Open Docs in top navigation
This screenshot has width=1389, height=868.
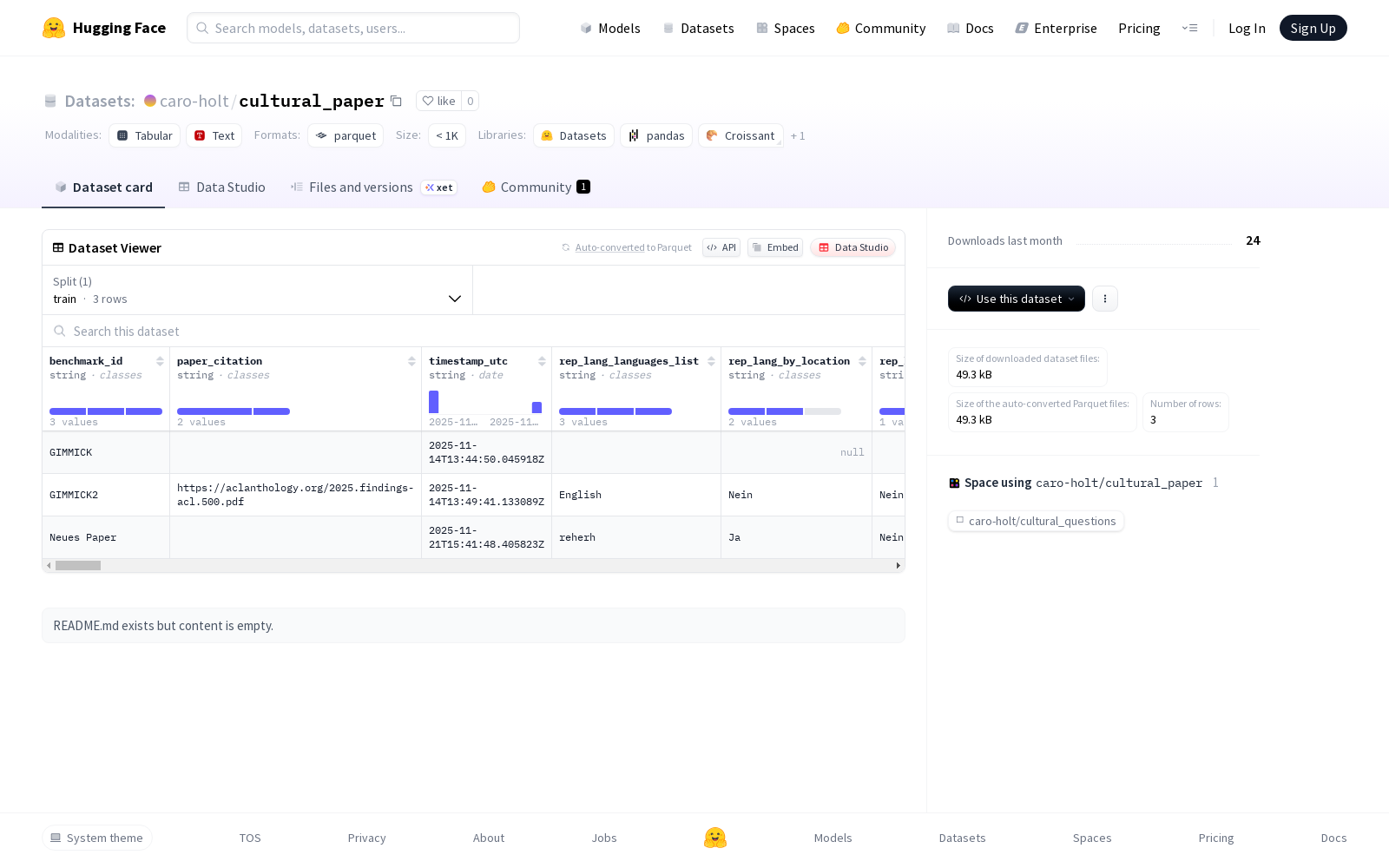[971, 28]
